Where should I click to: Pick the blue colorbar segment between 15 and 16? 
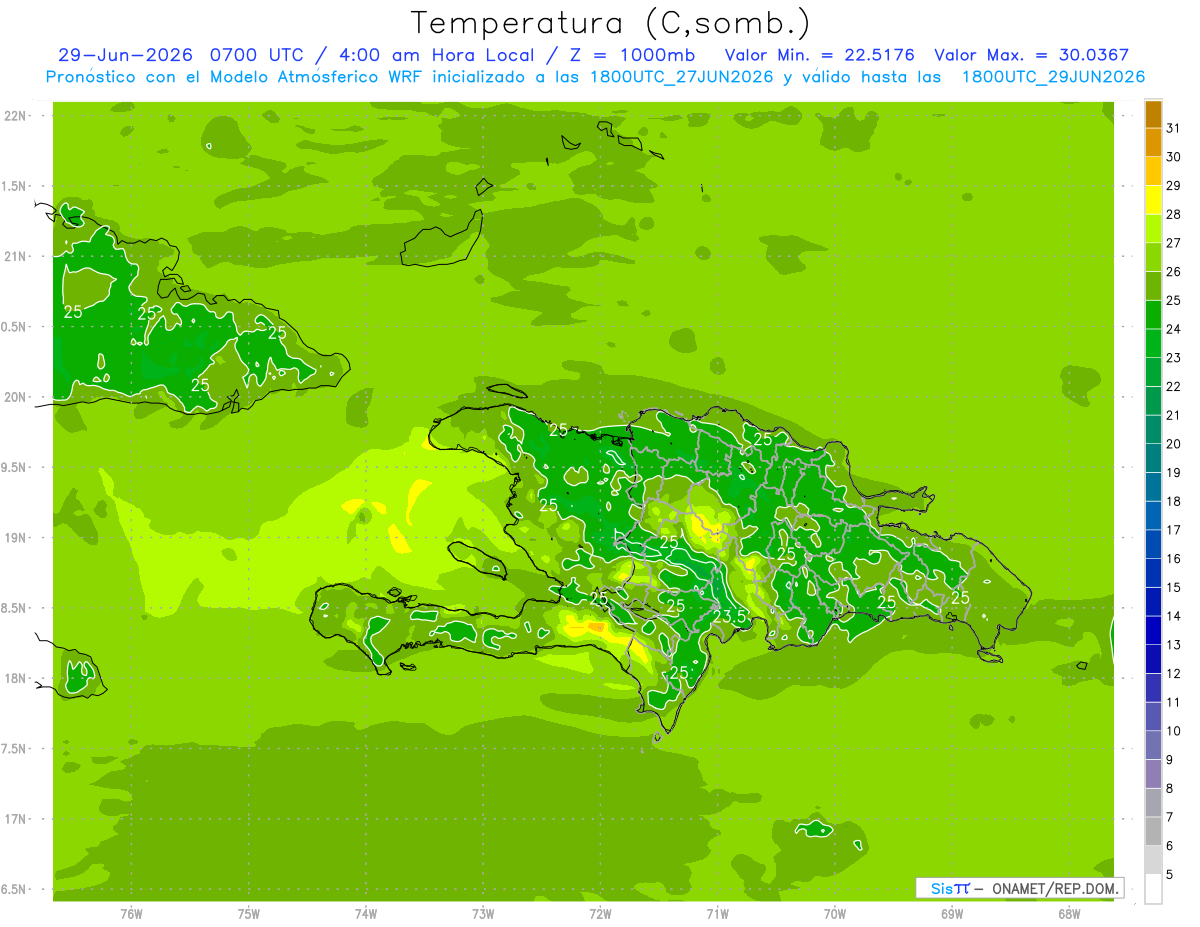click(x=1153, y=573)
